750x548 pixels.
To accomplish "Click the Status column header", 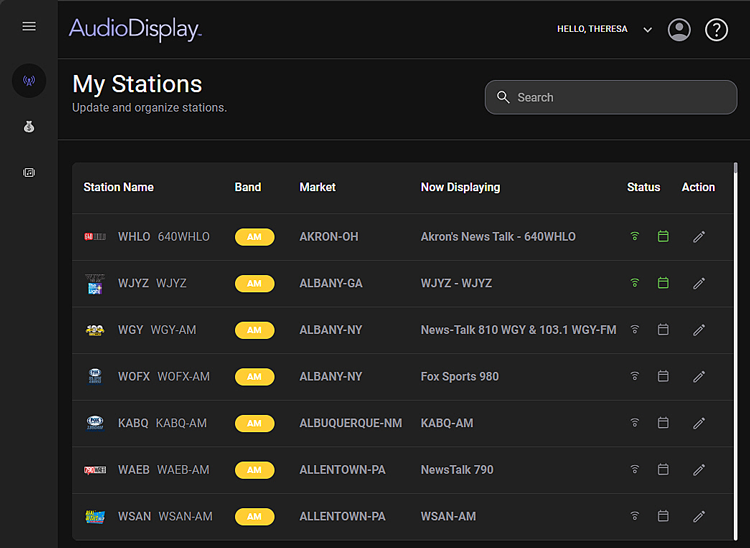I will (x=643, y=187).
